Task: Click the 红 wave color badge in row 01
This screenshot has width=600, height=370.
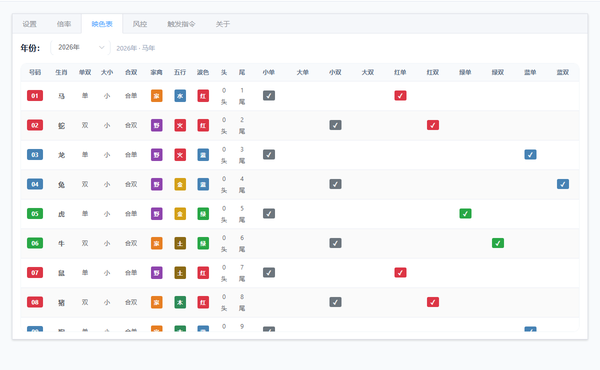Action: click(203, 96)
